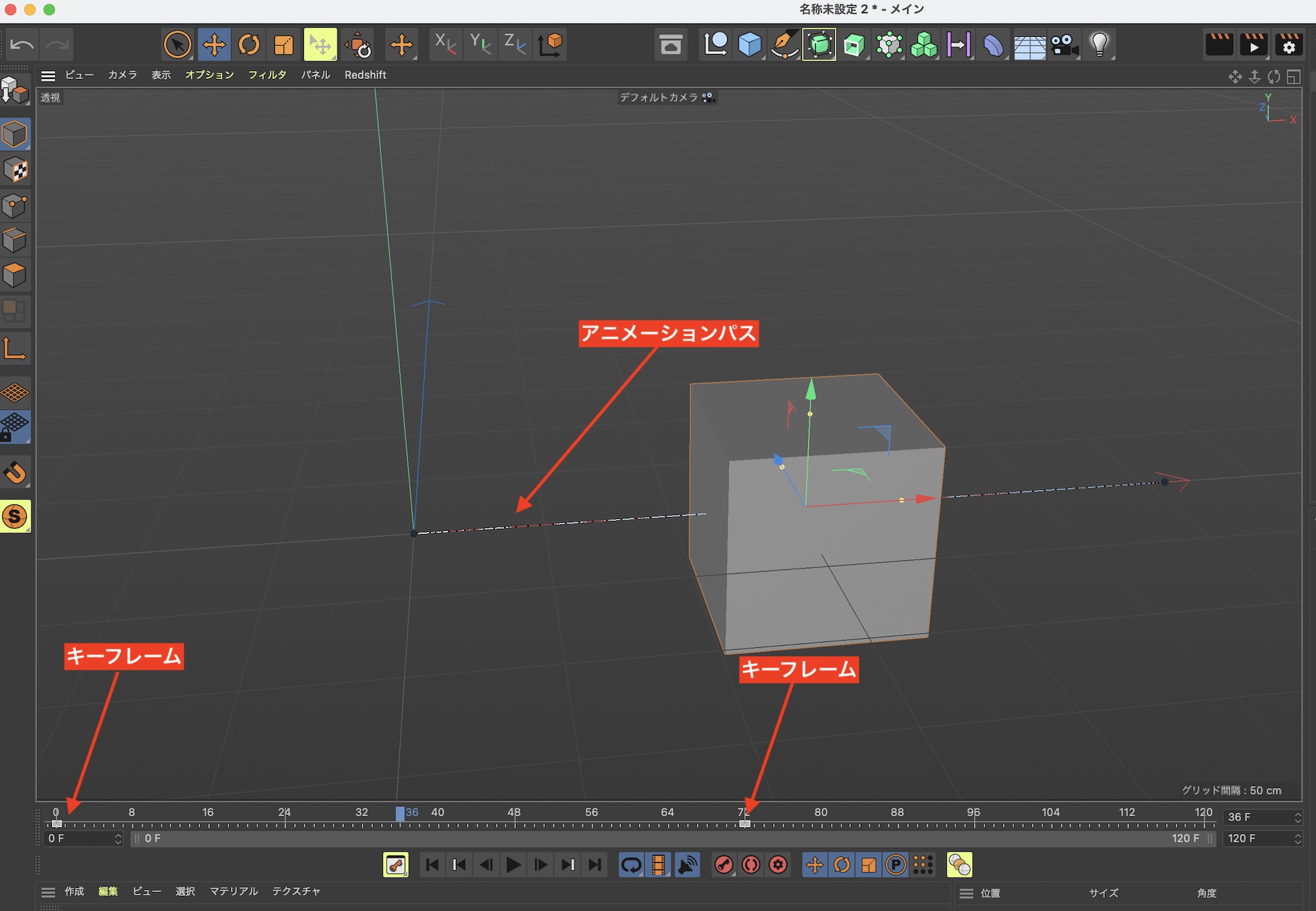Go to end of animation

(x=595, y=865)
